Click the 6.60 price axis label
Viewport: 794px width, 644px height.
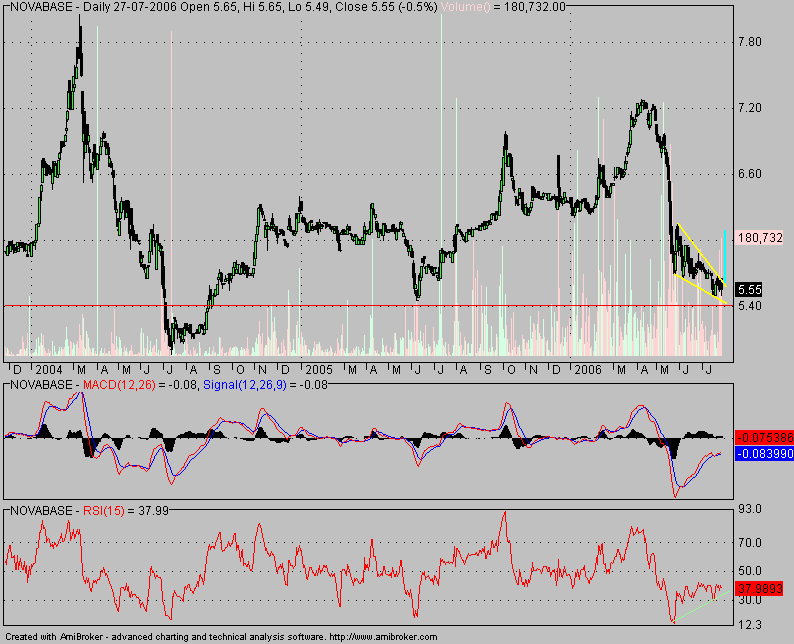pyautogui.click(x=749, y=174)
